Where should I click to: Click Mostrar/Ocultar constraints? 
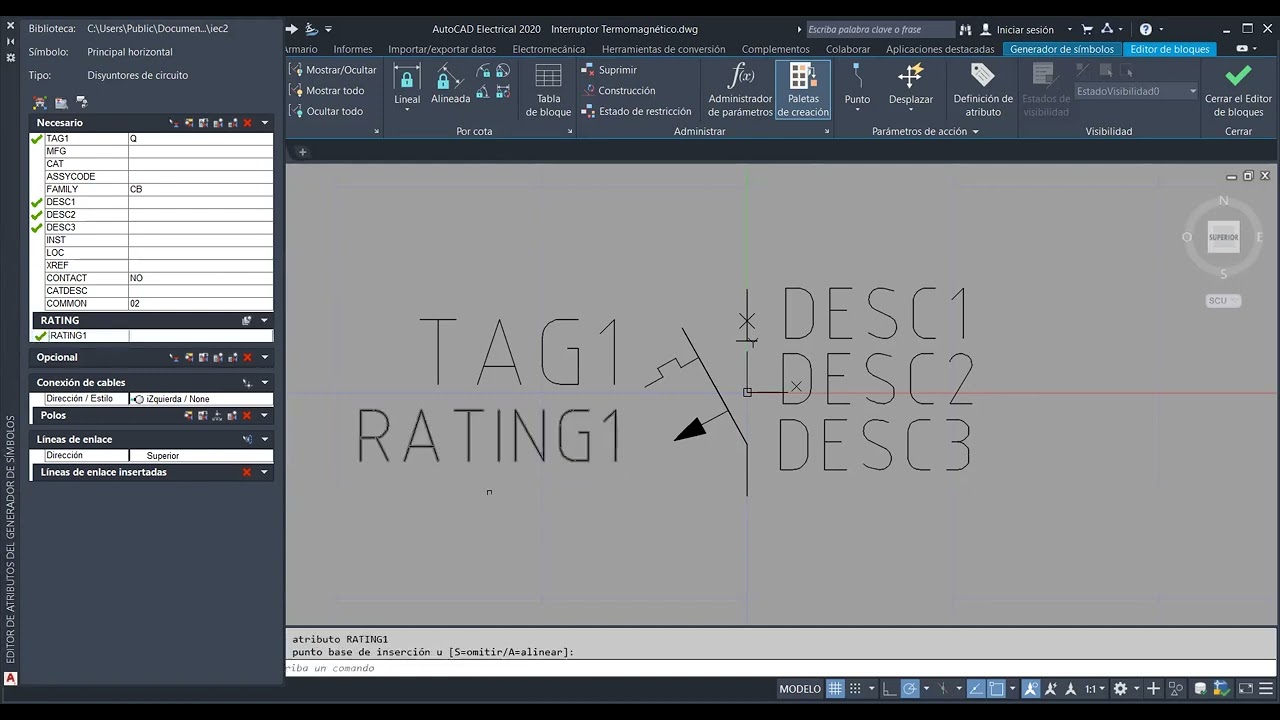click(x=333, y=70)
